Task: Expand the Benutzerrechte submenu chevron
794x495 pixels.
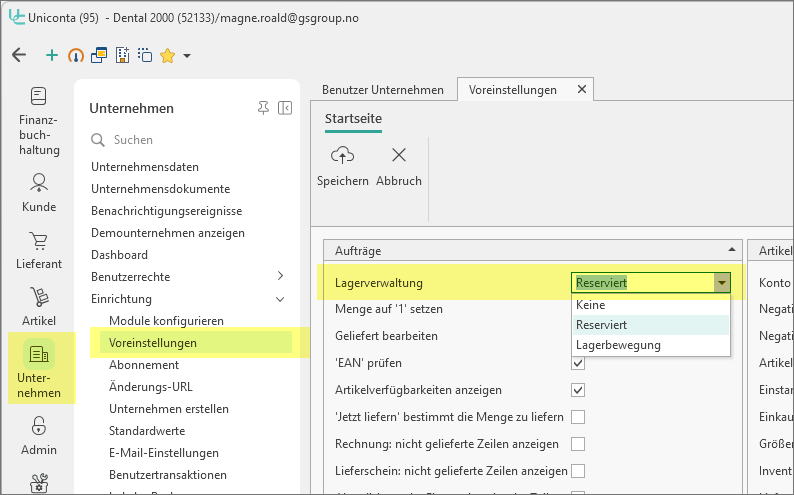Action: click(x=281, y=276)
